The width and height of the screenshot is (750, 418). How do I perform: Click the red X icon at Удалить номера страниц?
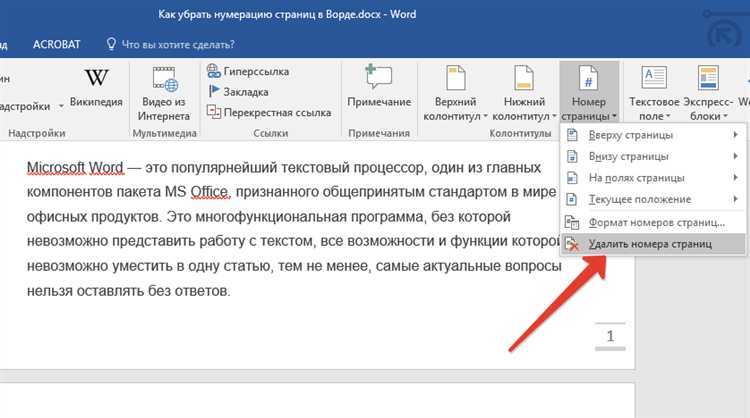point(572,244)
